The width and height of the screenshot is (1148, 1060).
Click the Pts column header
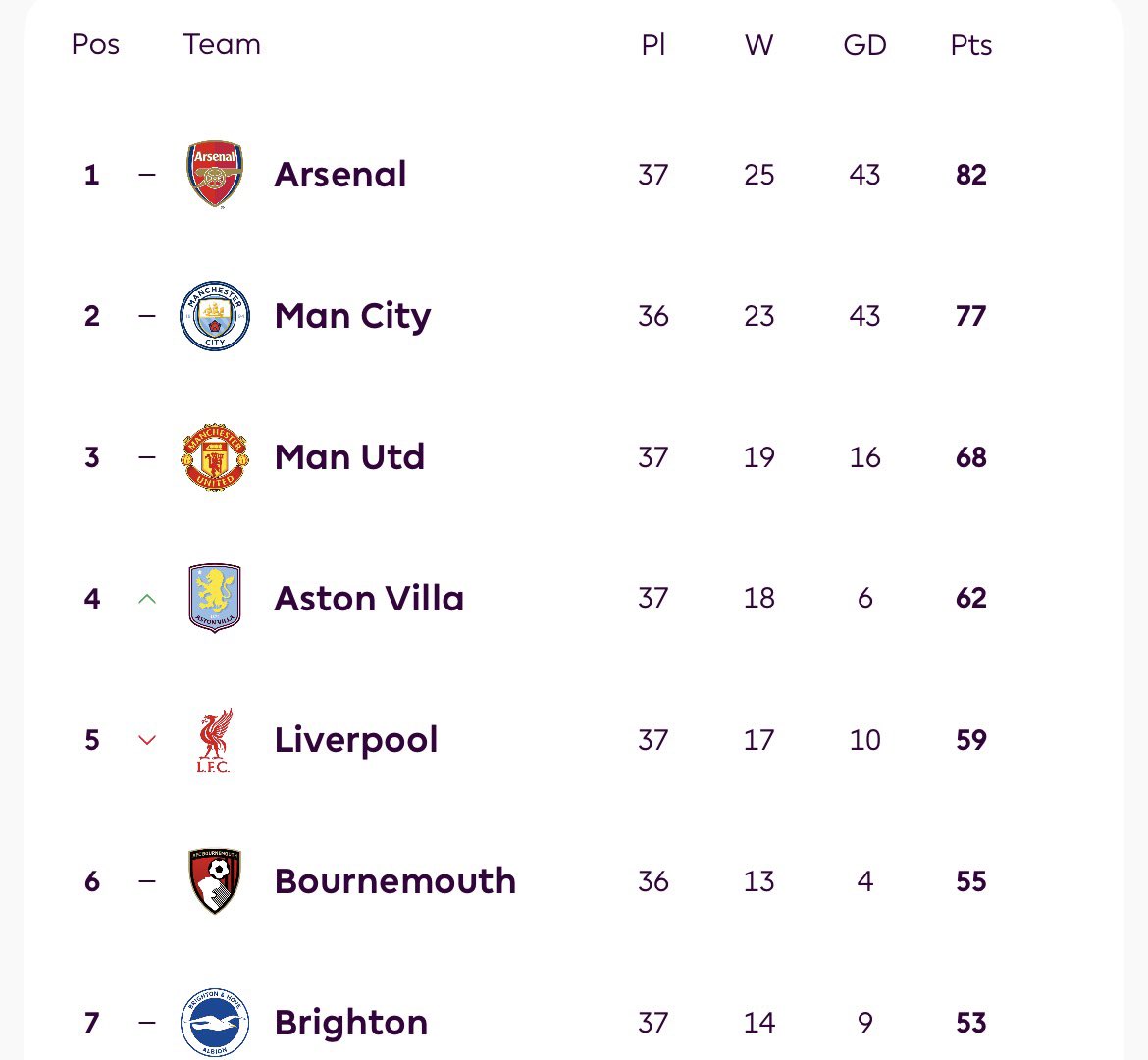click(970, 45)
